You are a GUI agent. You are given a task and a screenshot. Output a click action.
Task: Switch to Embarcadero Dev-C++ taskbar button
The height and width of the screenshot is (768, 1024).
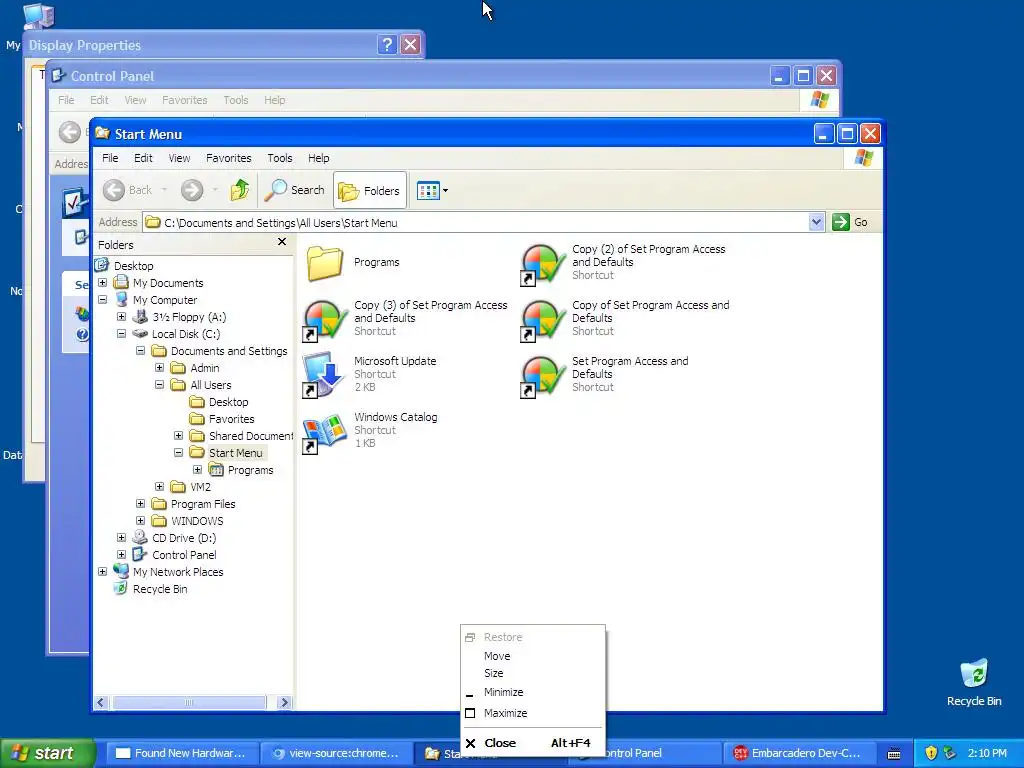click(x=797, y=753)
